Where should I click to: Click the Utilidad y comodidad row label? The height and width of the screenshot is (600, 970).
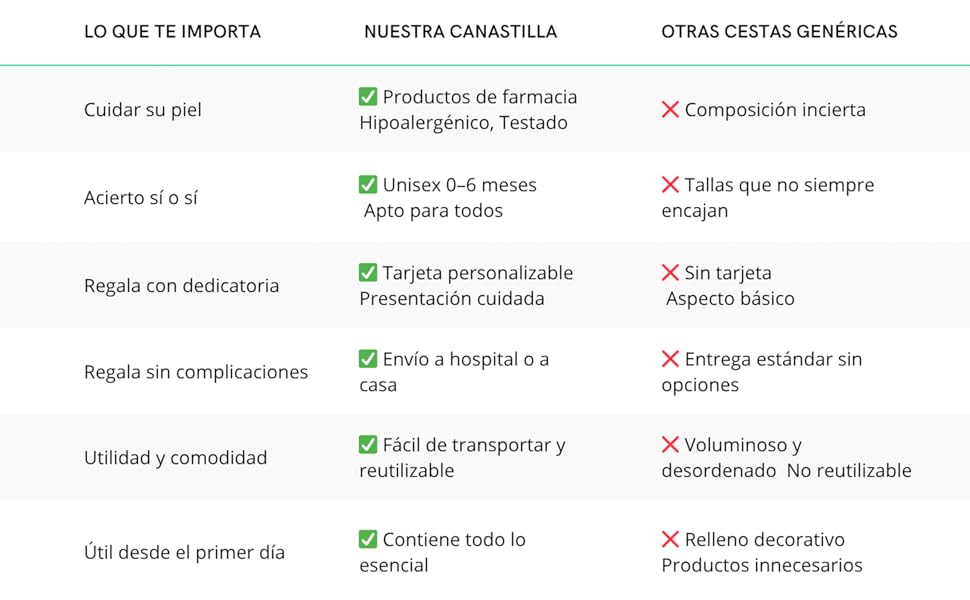tap(176, 458)
